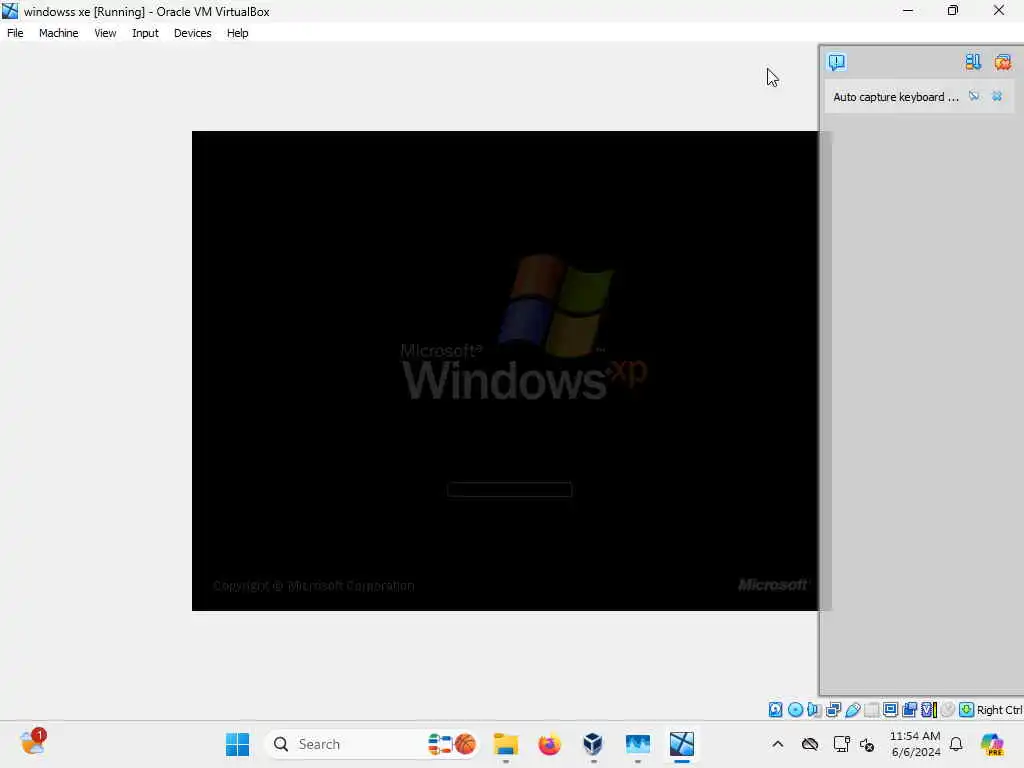Show hidden system tray icons
Screen dimensions: 1024x768
[777, 744]
